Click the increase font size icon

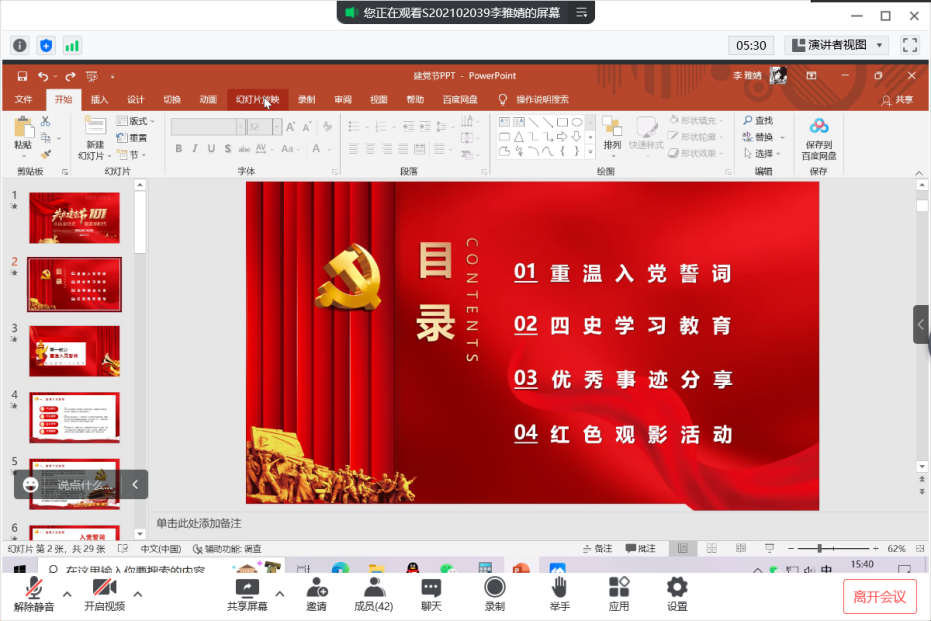click(x=290, y=126)
